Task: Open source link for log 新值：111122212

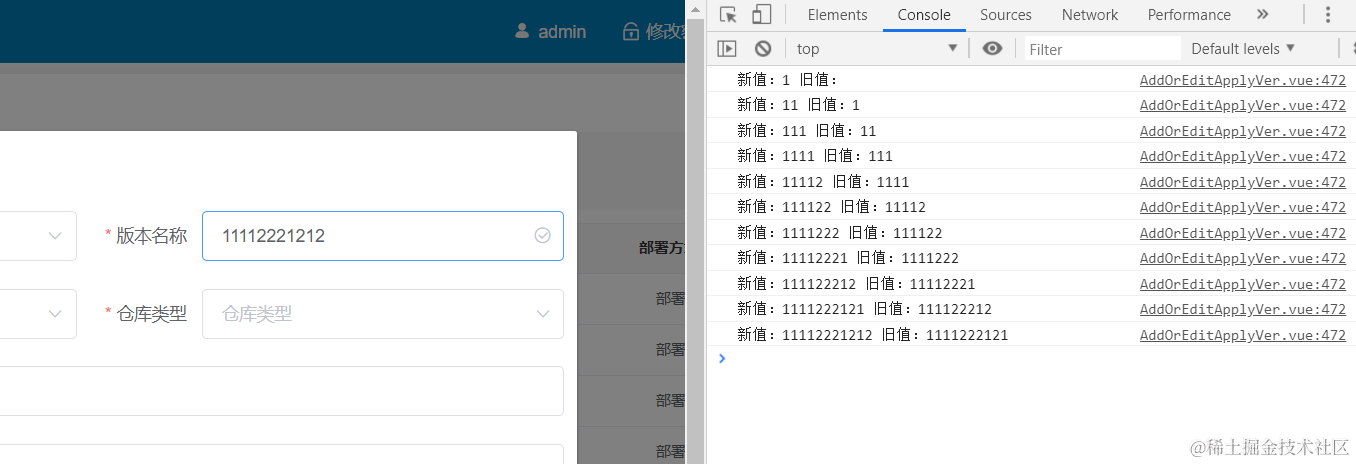Action: point(1243,284)
